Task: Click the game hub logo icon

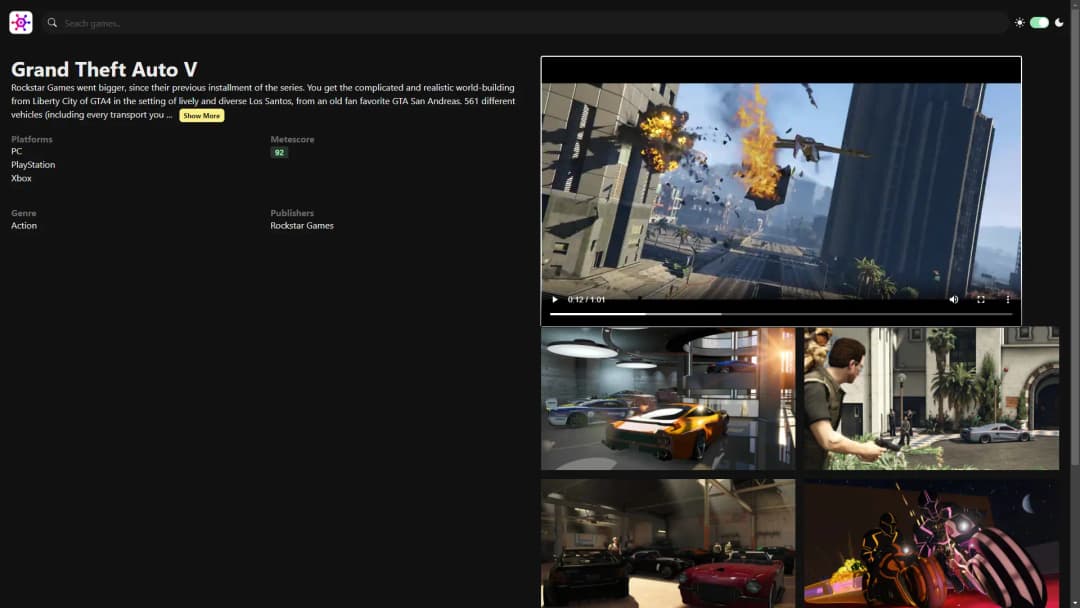Action: 21,23
